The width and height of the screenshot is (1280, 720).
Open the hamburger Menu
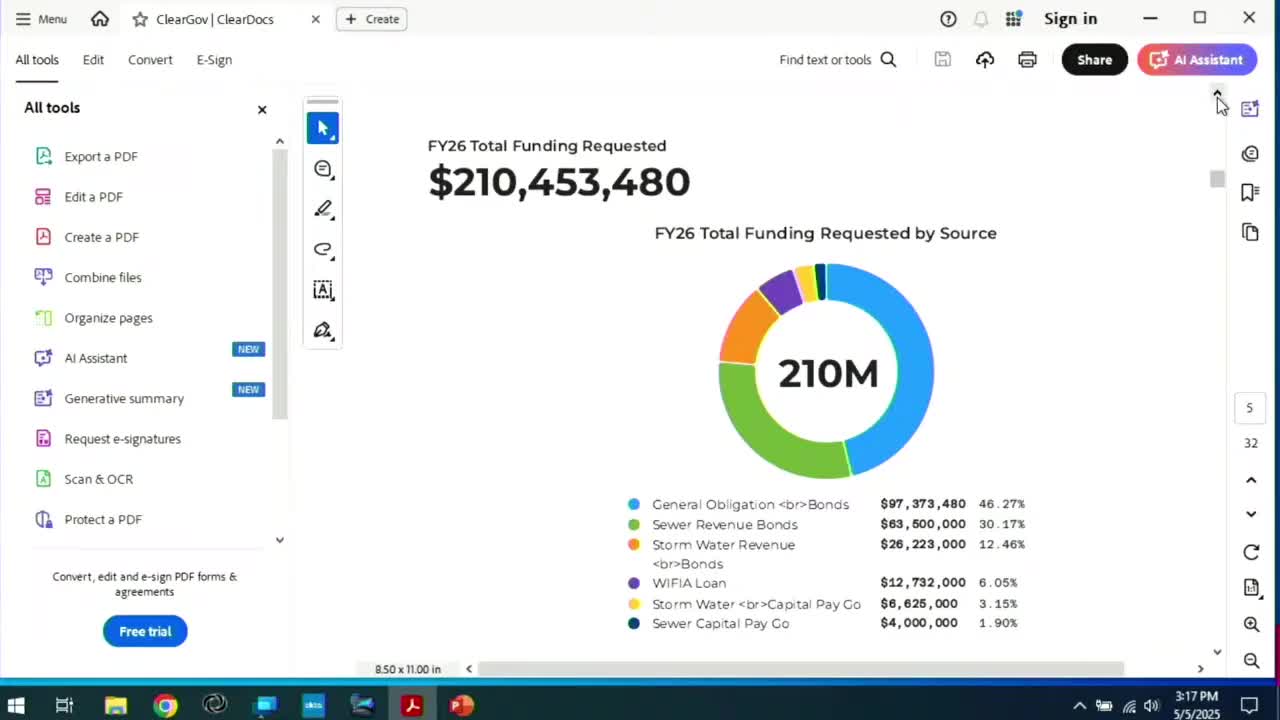pyautogui.click(x=40, y=19)
